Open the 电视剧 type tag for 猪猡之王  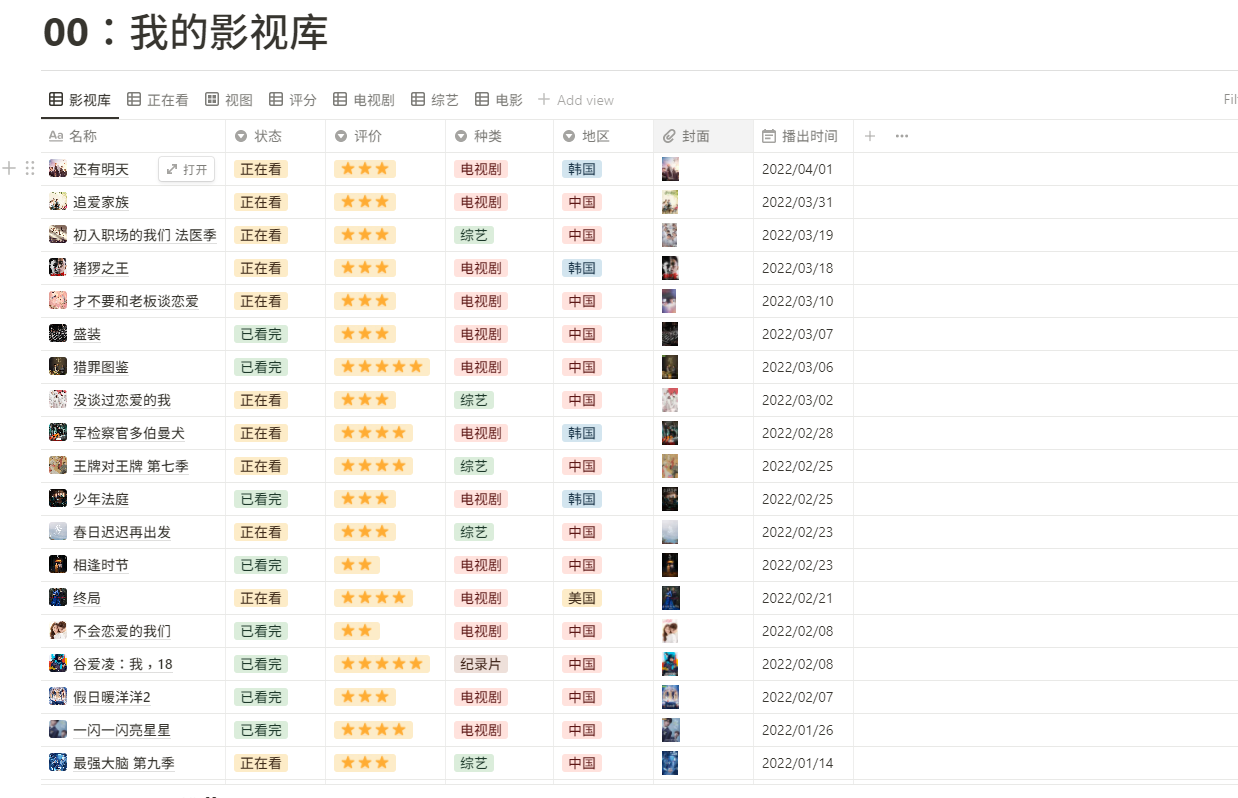tap(481, 268)
